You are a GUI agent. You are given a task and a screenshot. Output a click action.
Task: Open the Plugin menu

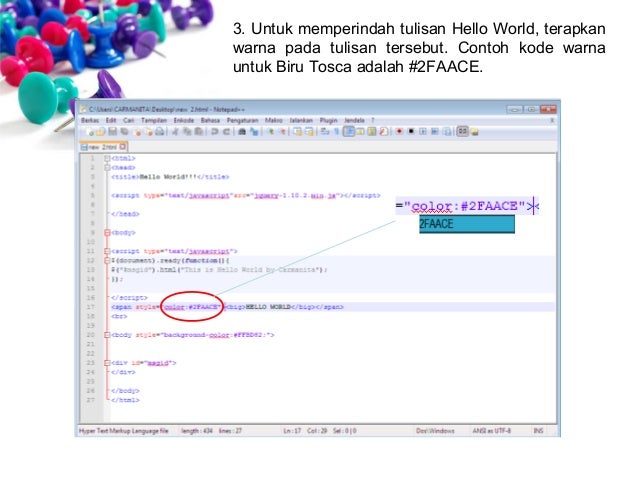(x=328, y=120)
